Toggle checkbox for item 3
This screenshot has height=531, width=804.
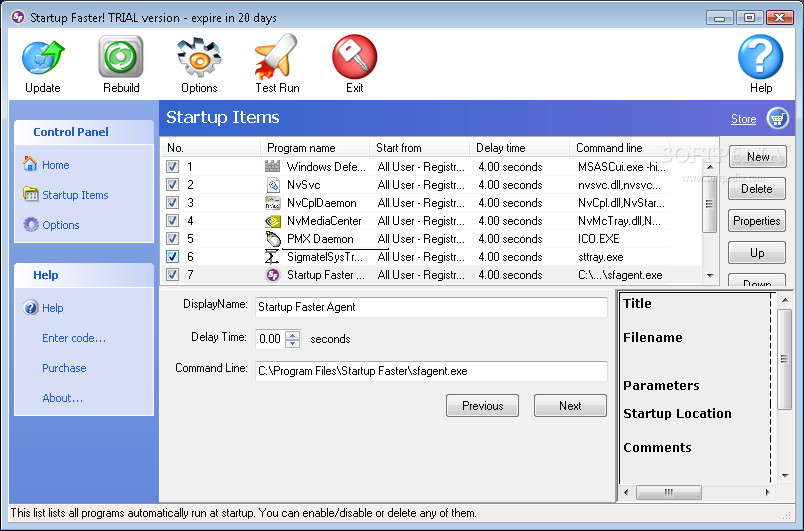[172, 202]
